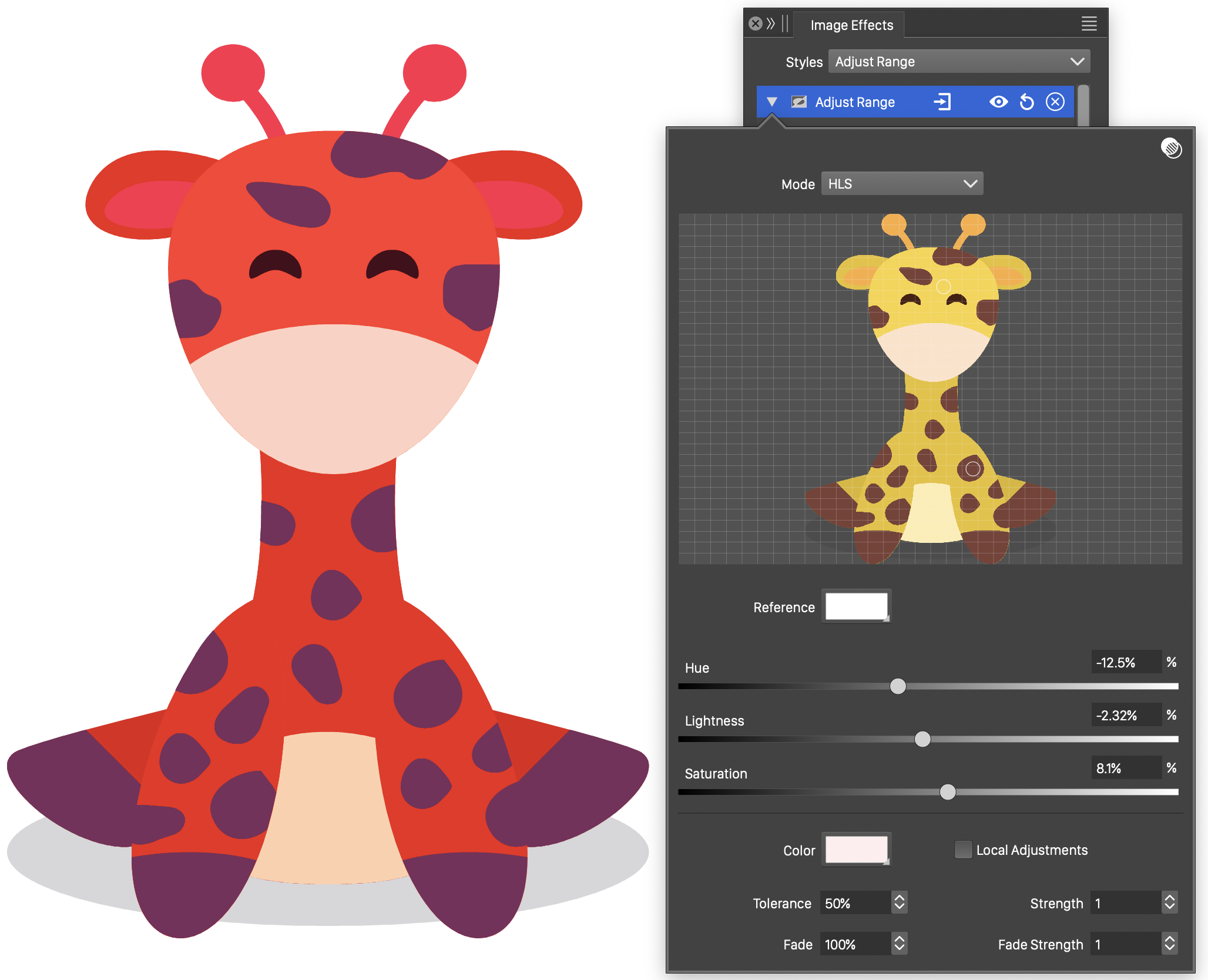Image resolution: width=1208 pixels, height=980 pixels.
Task: Click the Adjust Range effect type icon
Action: point(799,102)
